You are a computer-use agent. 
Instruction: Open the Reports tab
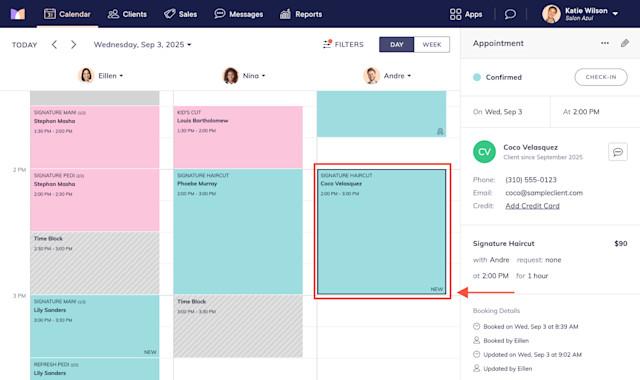point(301,14)
